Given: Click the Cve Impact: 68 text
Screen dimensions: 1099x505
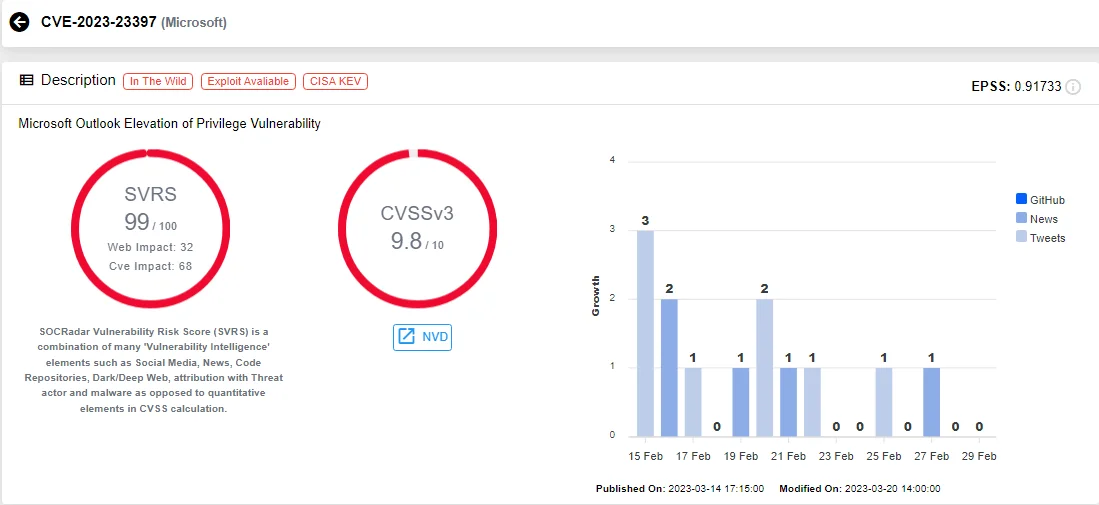Looking at the screenshot, I should coord(150,266).
